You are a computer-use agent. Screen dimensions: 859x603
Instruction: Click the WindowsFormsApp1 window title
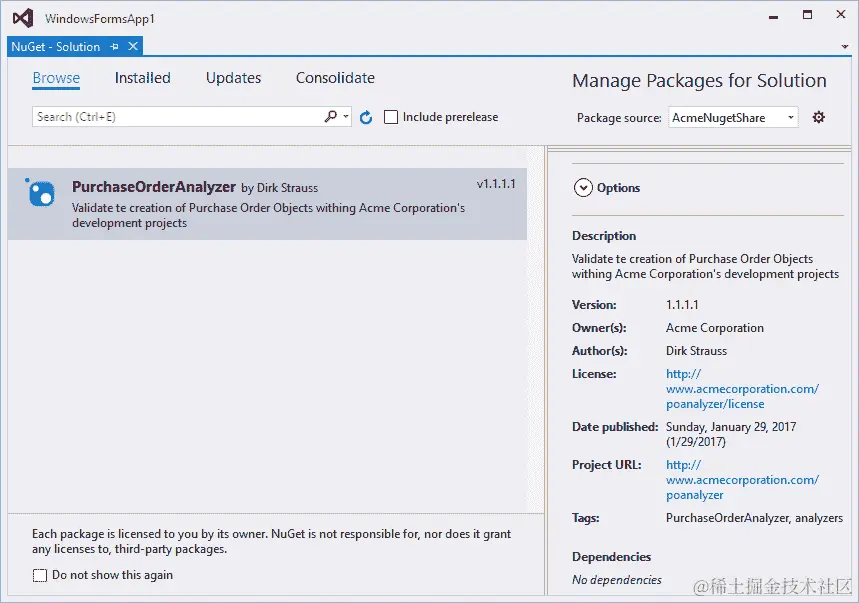[100, 19]
